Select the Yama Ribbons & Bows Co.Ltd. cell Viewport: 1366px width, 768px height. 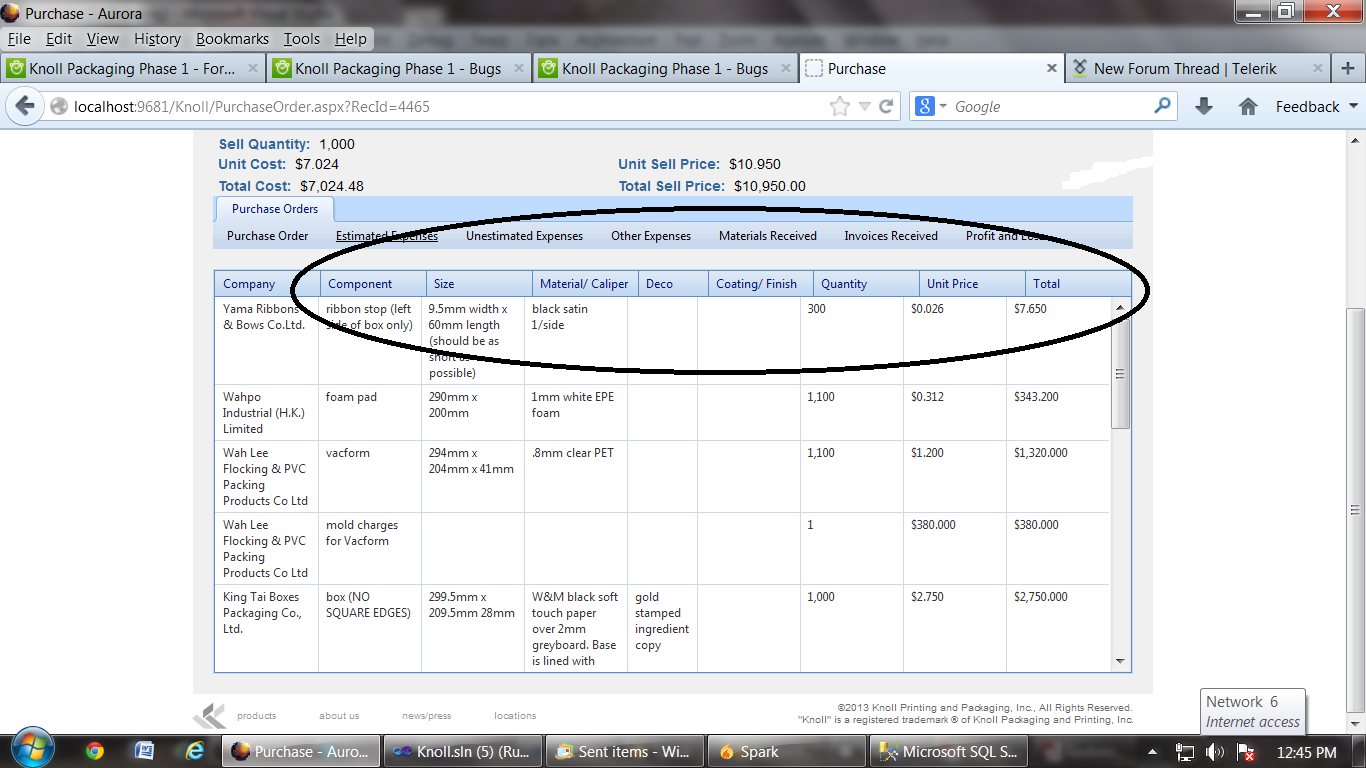click(267, 341)
